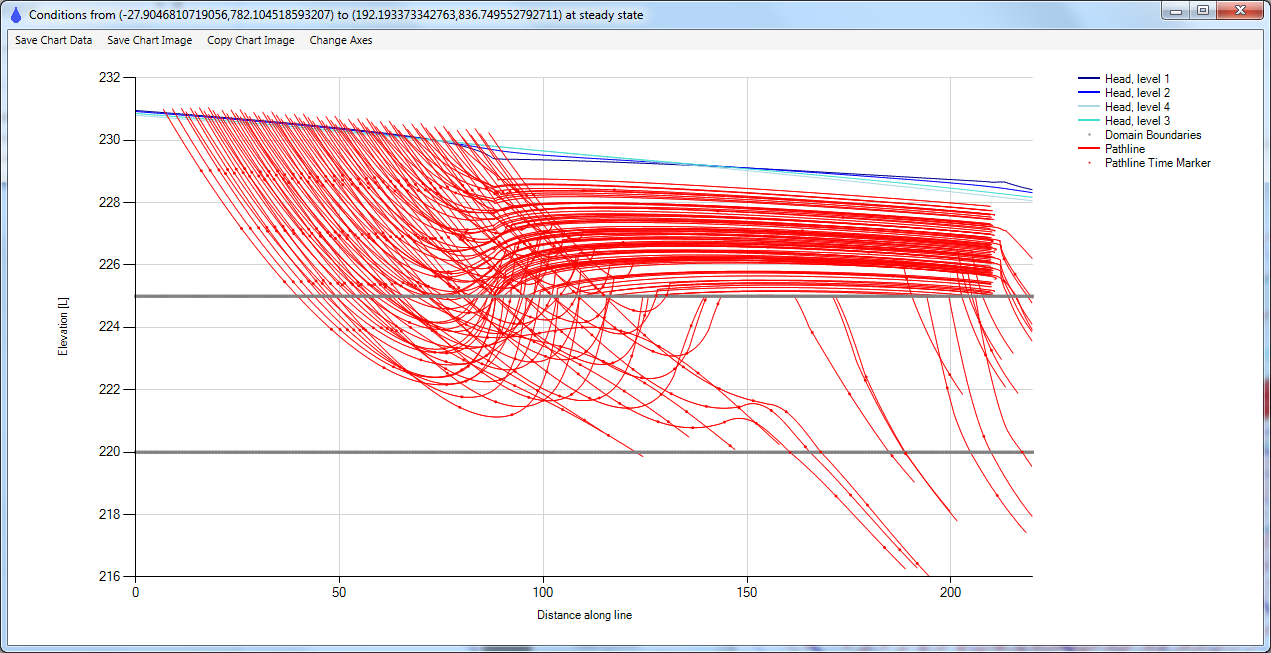Select the Head, level 4 legend entry

point(1136,107)
